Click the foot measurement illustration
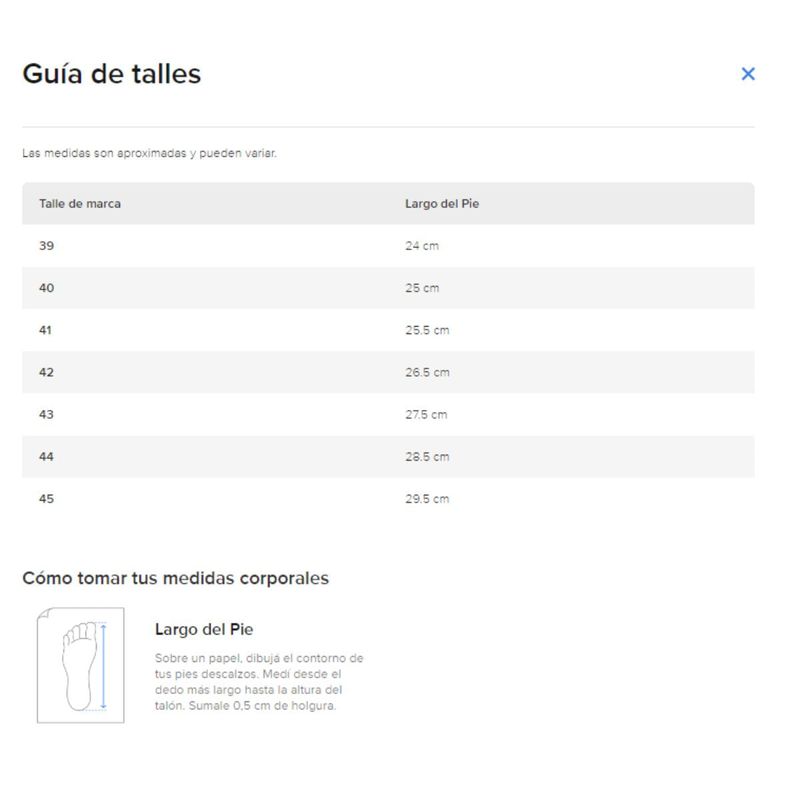Image resolution: width=800 pixels, height=800 pixels. click(x=81, y=665)
